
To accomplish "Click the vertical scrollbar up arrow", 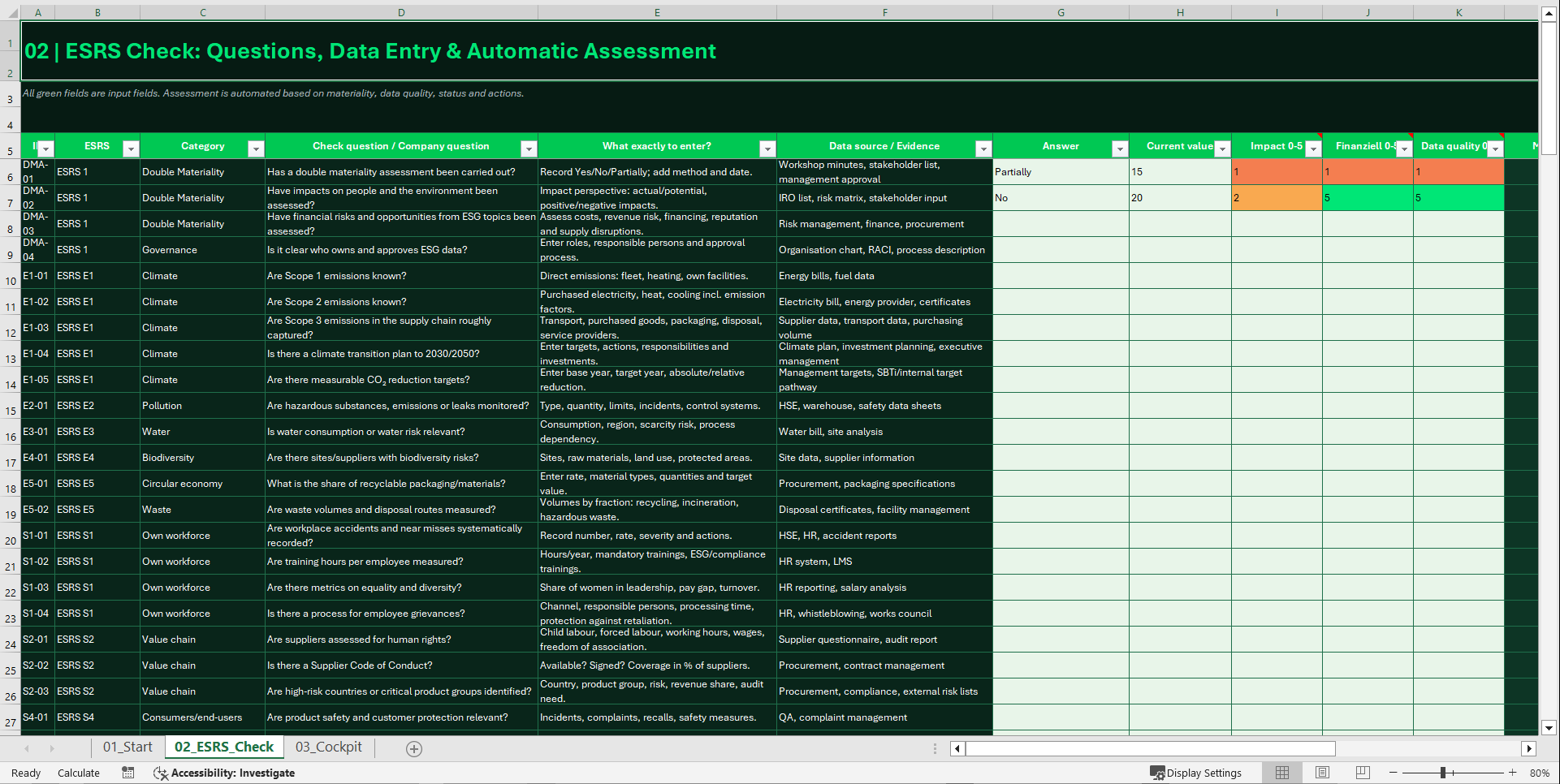I will [x=1549, y=13].
